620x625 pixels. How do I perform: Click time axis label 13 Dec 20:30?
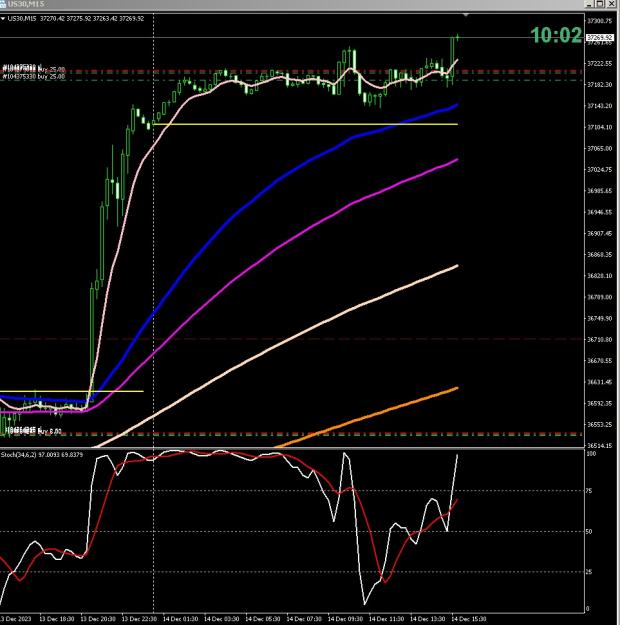pyautogui.click(x=98, y=619)
